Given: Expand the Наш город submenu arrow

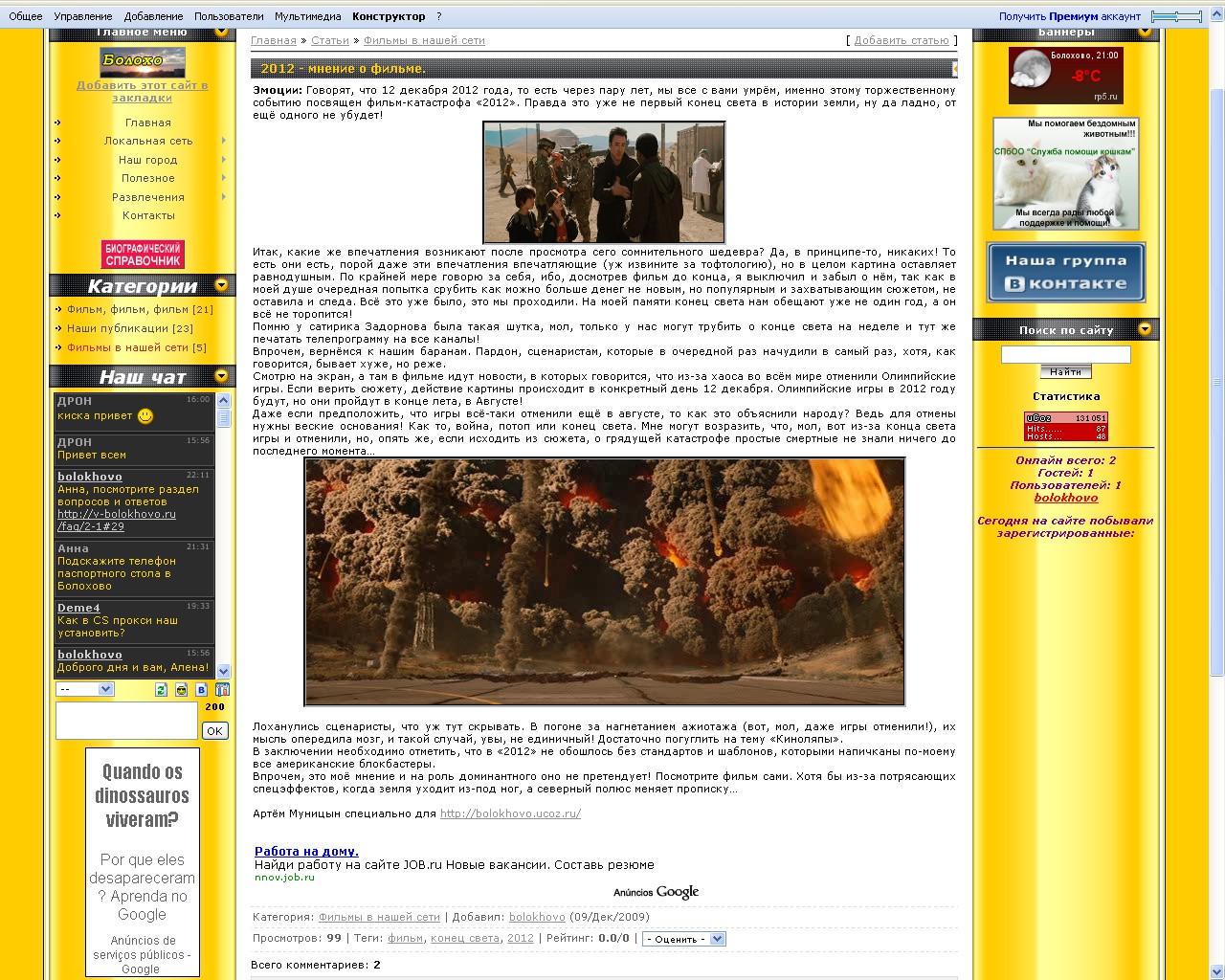Looking at the screenshot, I should coord(224,160).
